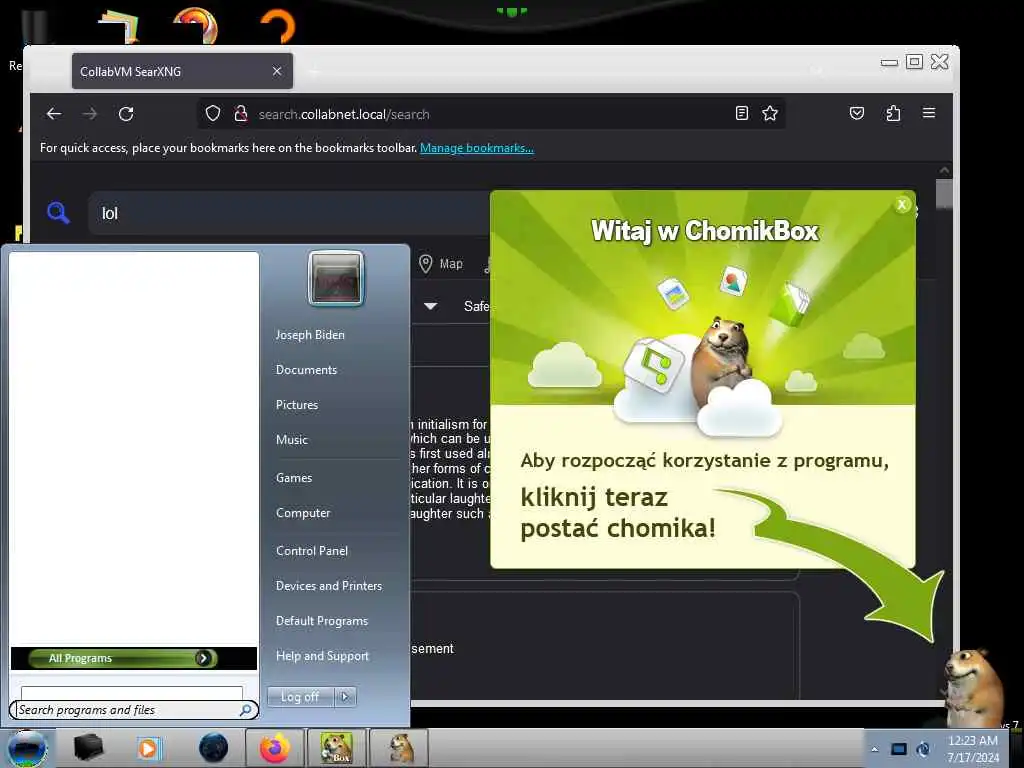1024x768 pixels.
Task: Open the hamster taskbar button
Action: 400,748
